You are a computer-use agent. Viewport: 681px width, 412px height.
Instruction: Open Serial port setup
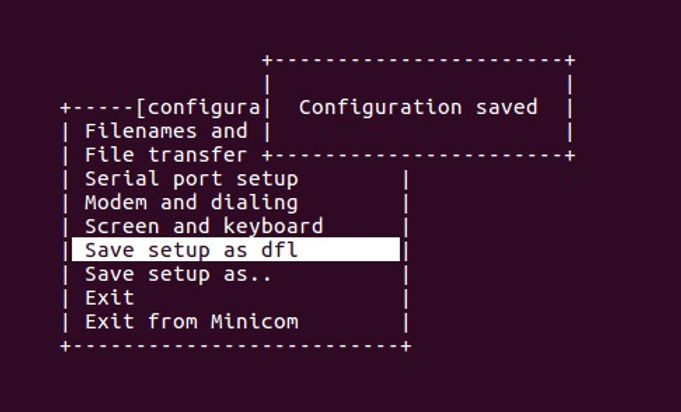point(191,179)
